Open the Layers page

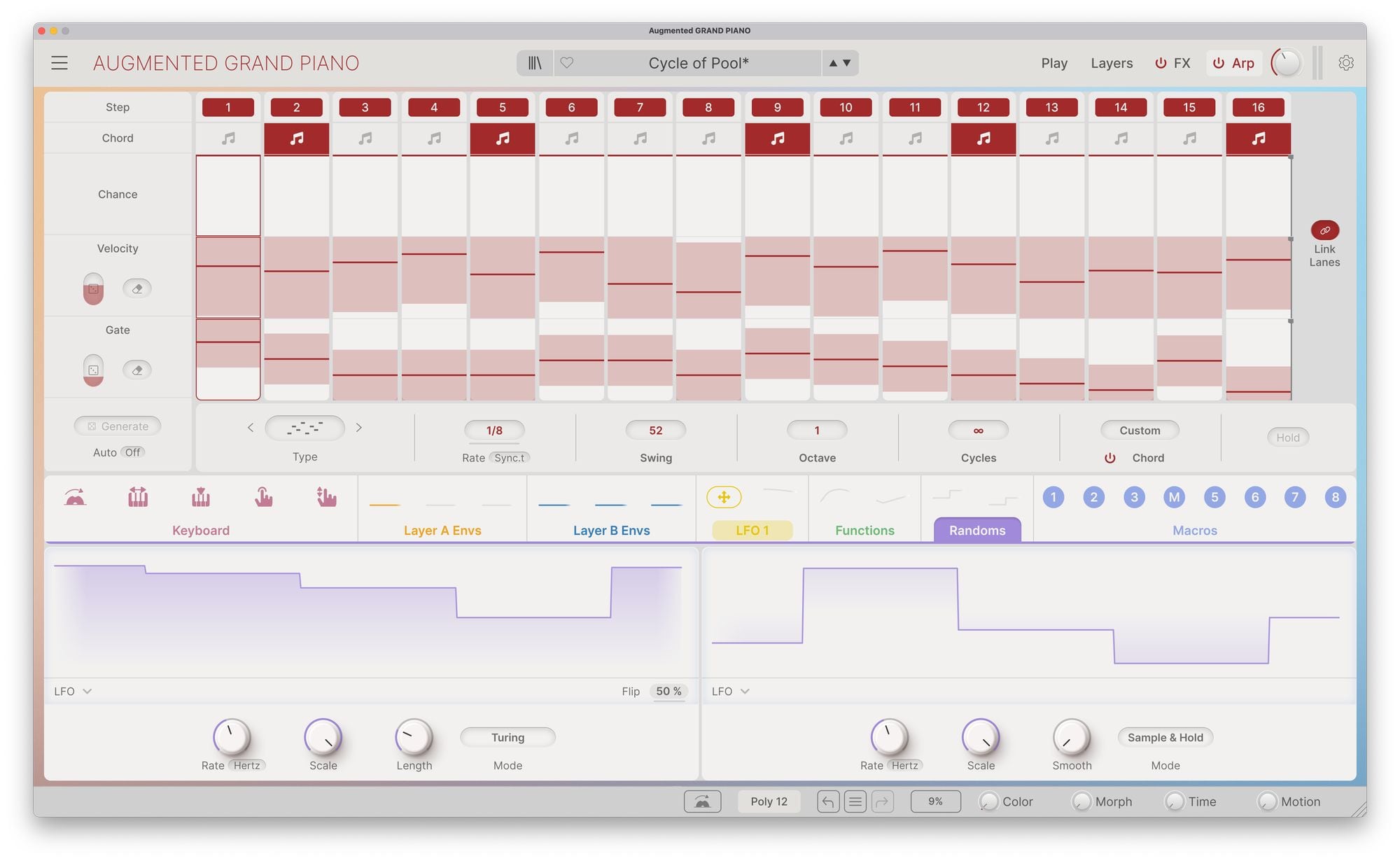1111,63
